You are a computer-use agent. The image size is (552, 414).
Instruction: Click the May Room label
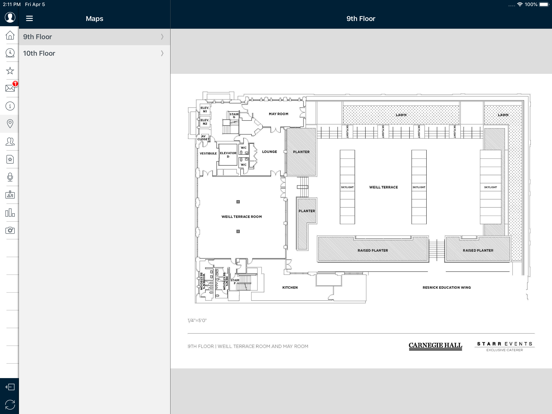pyautogui.click(x=278, y=114)
